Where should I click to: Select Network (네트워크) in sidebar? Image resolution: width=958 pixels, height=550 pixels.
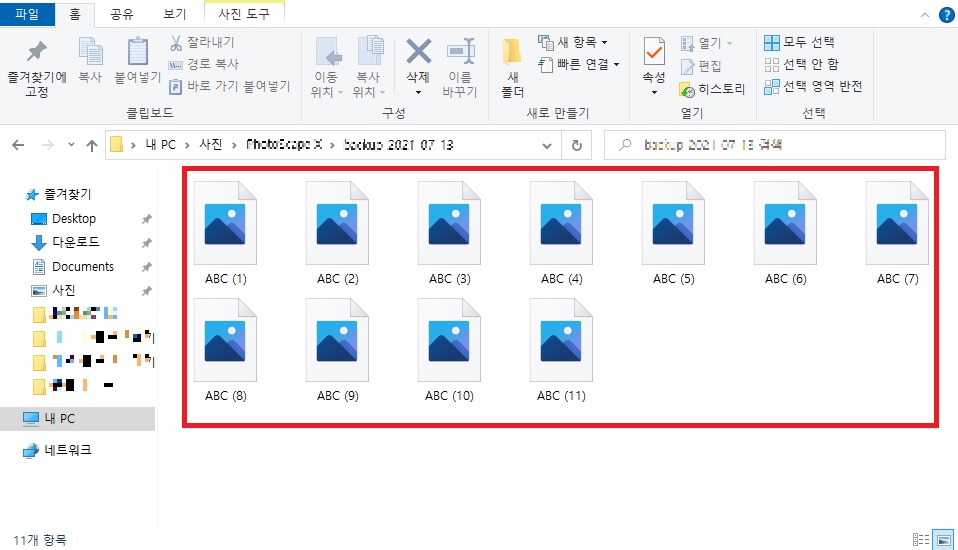[68, 450]
